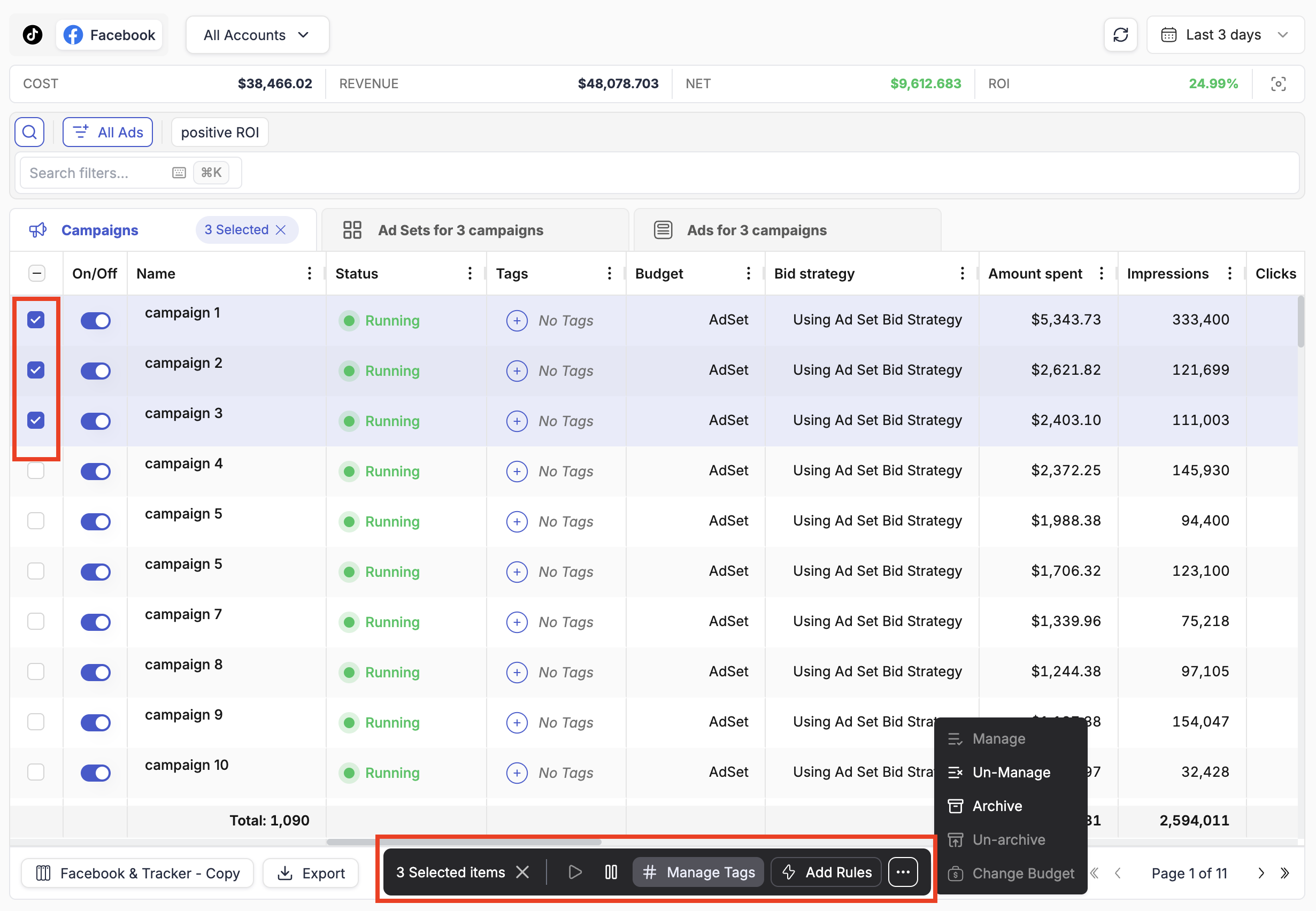Choose Archive from the popup menu
The image size is (1316, 911).
[x=997, y=806]
